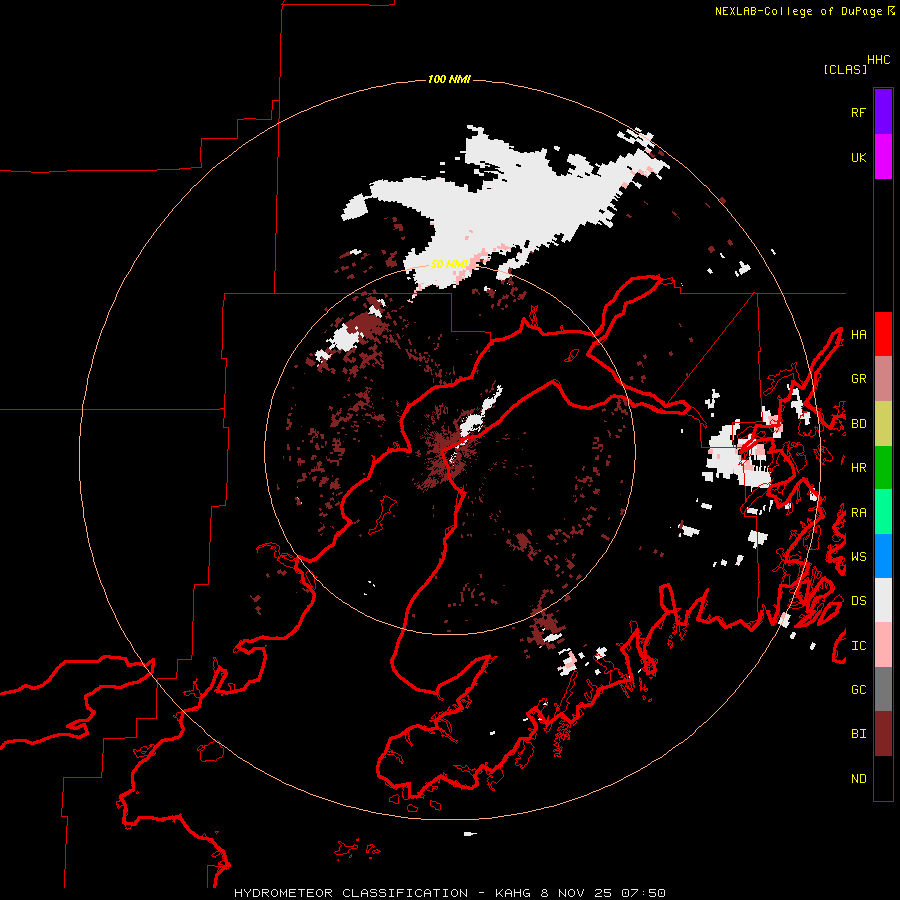Click the RA light green swatch

(883, 512)
